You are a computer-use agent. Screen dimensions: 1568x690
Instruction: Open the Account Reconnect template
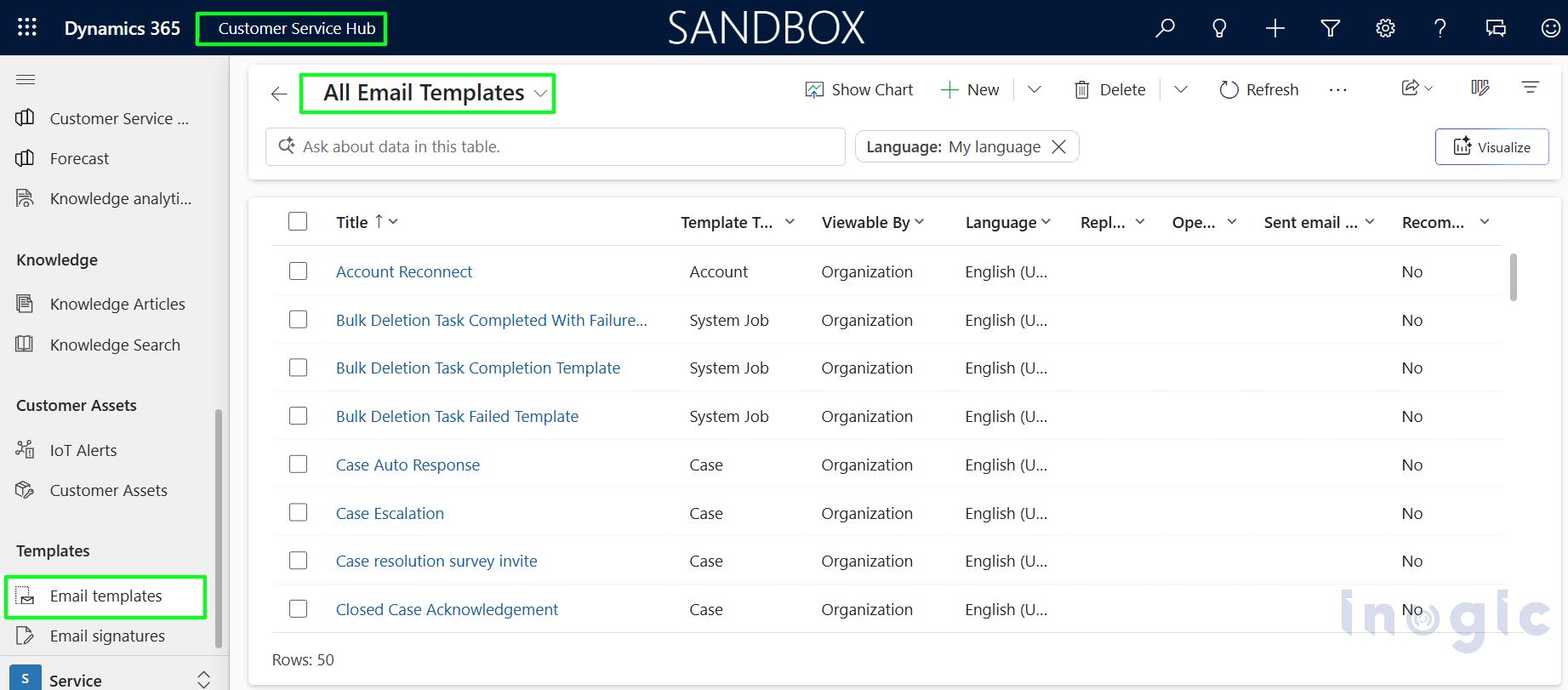(404, 271)
